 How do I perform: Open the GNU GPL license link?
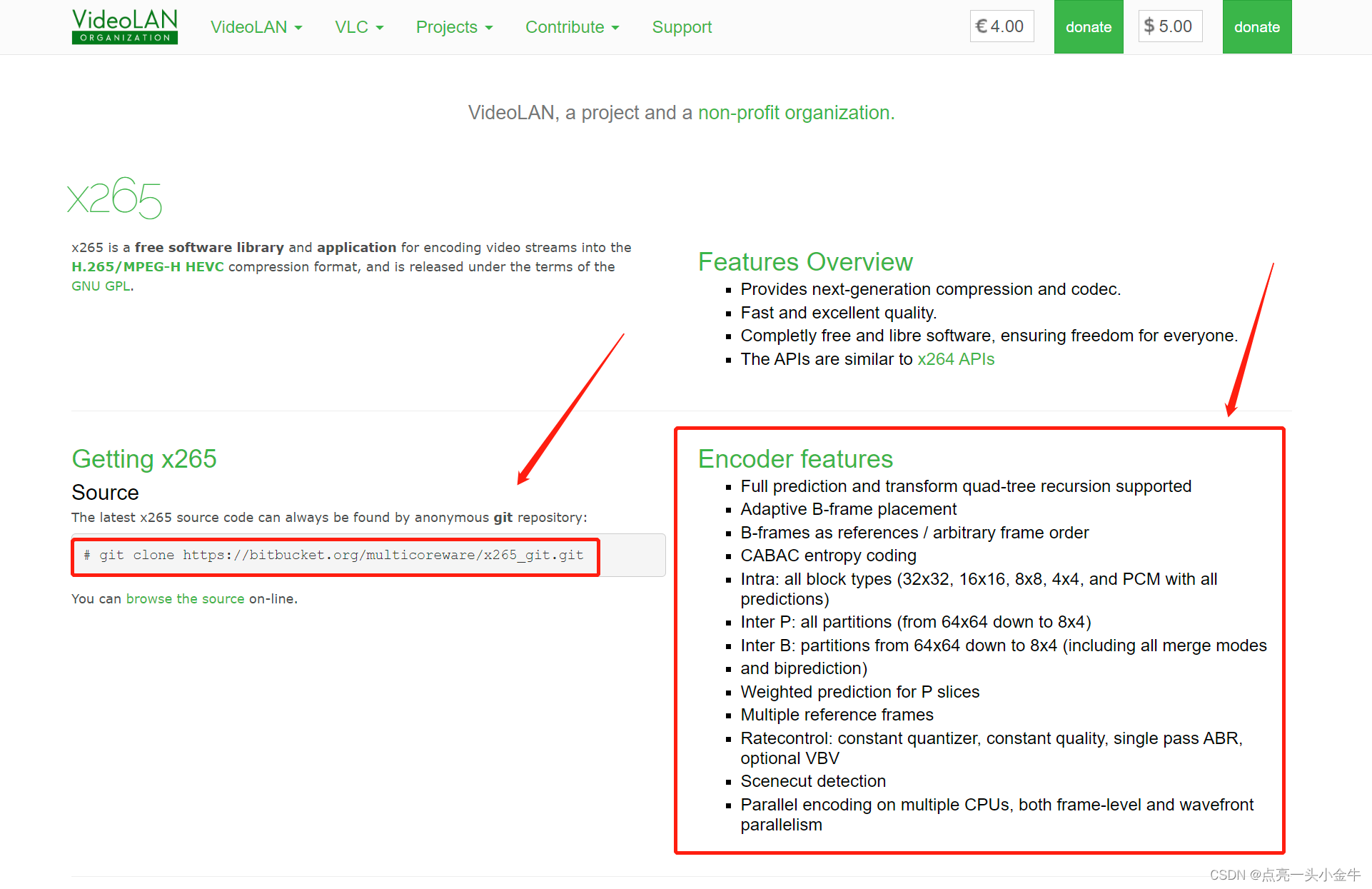click(101, 286)
